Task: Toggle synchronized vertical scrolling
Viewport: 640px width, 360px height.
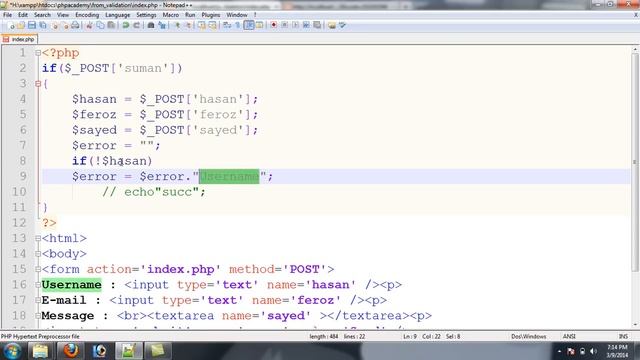Action: click(202, 25)
